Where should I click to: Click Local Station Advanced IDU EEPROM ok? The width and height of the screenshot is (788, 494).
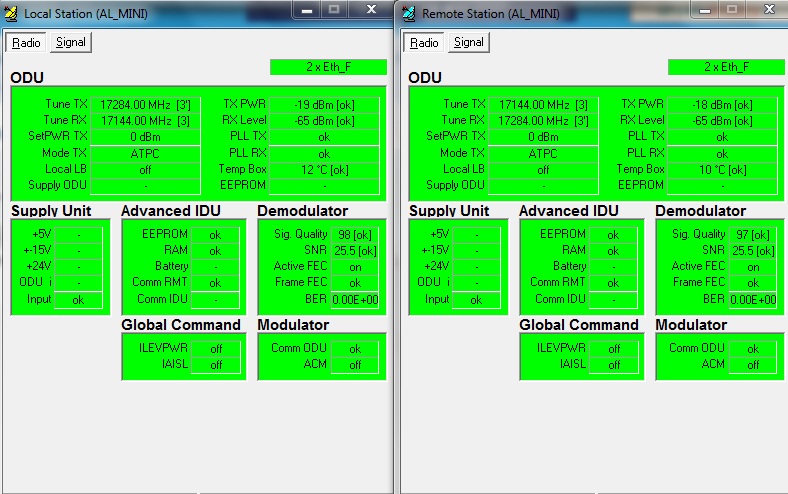click(x=215, y=235)
